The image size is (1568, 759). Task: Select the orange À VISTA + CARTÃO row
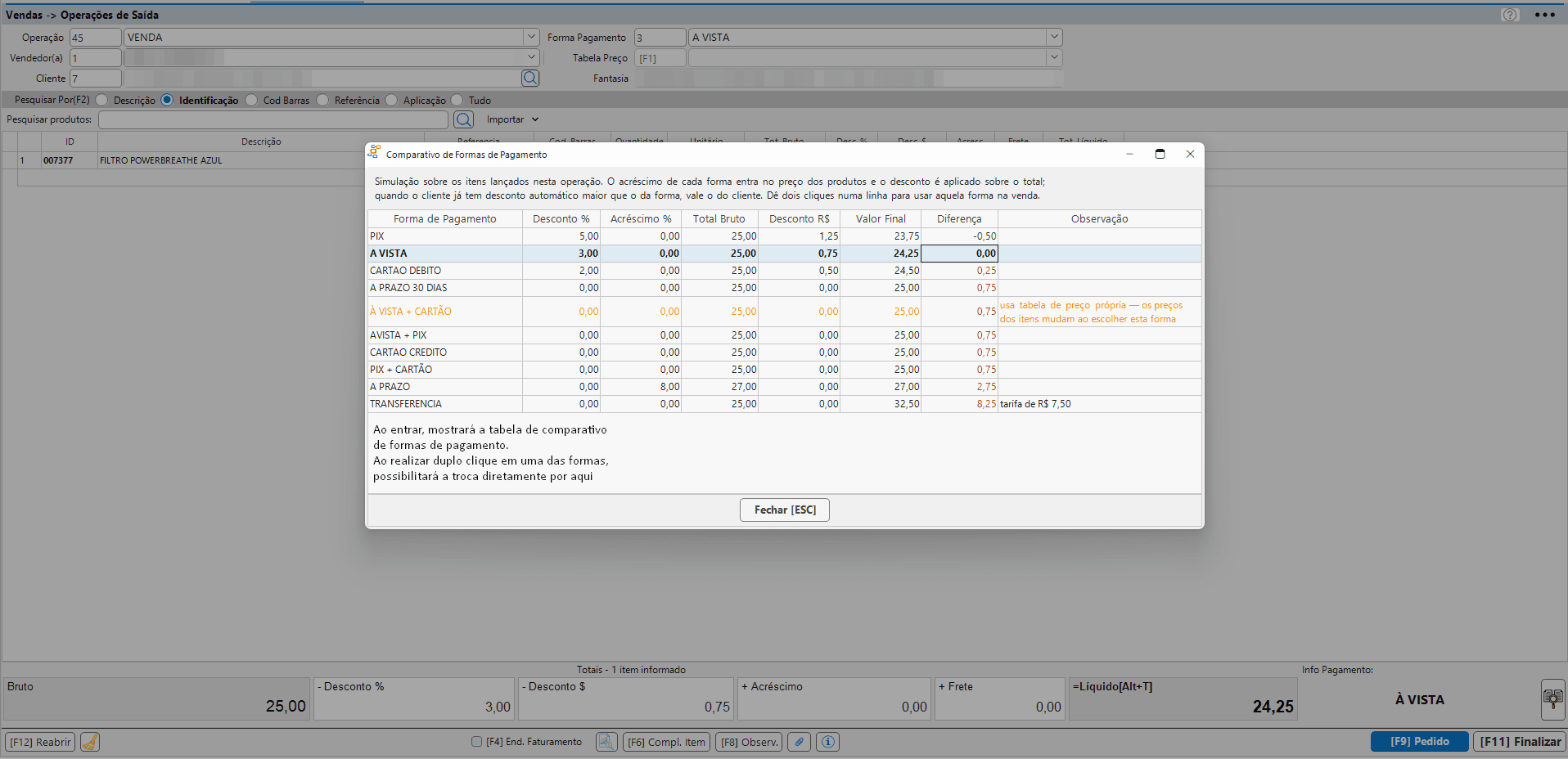click(x=785, y=312)
